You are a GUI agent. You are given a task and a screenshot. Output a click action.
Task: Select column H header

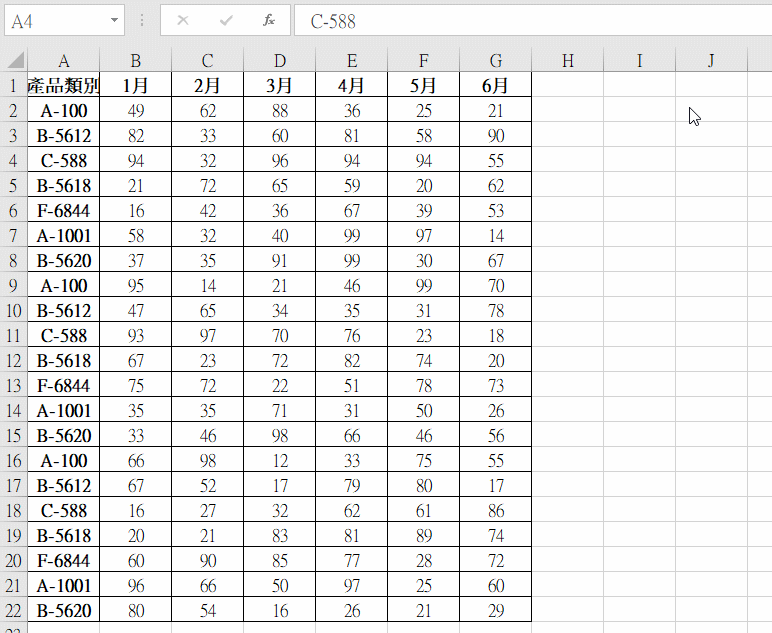point(568,61)
